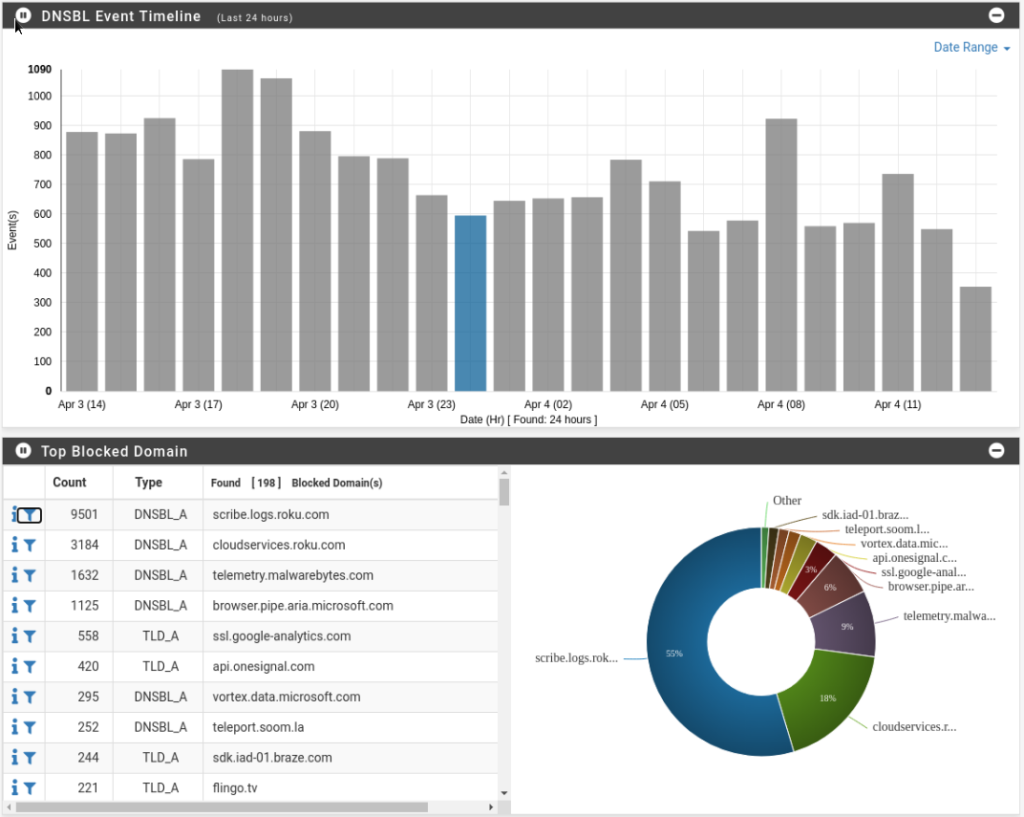Pause the DNSBL Event Timeline widget

(x=23, y=15)
